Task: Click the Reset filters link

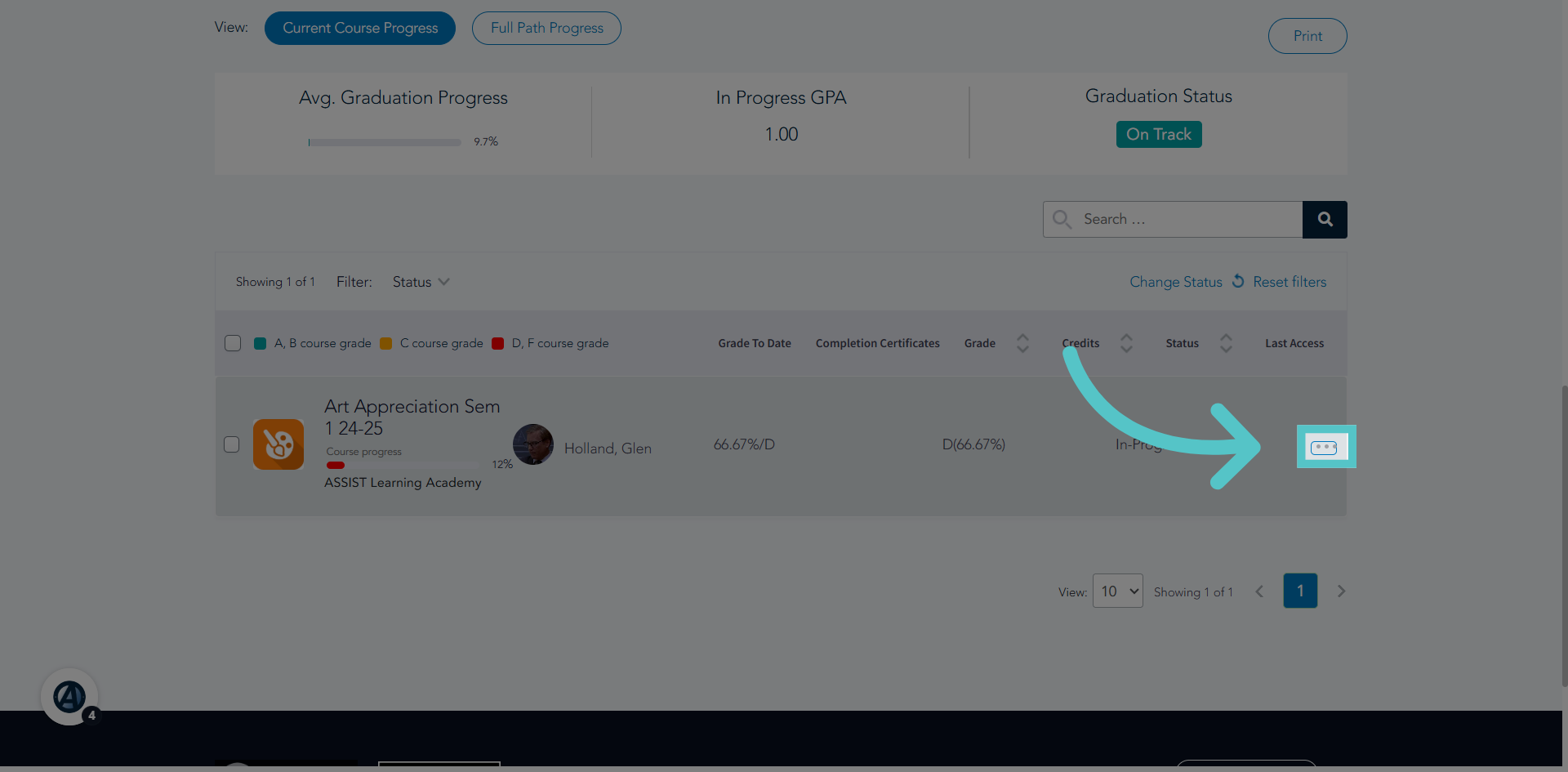Action: [x=1290, y=282]
